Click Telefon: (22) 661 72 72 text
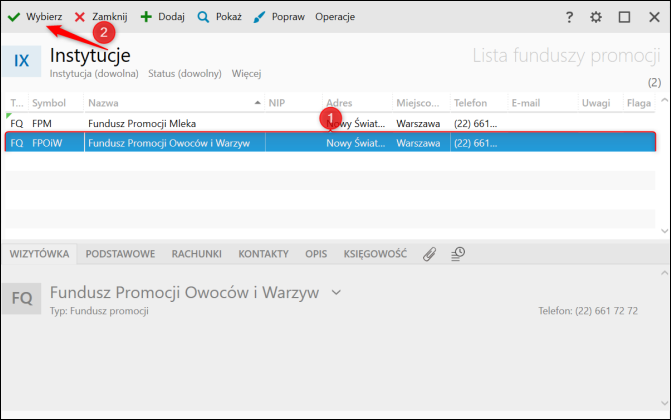 pyautogui.click(x=588, y=311)
